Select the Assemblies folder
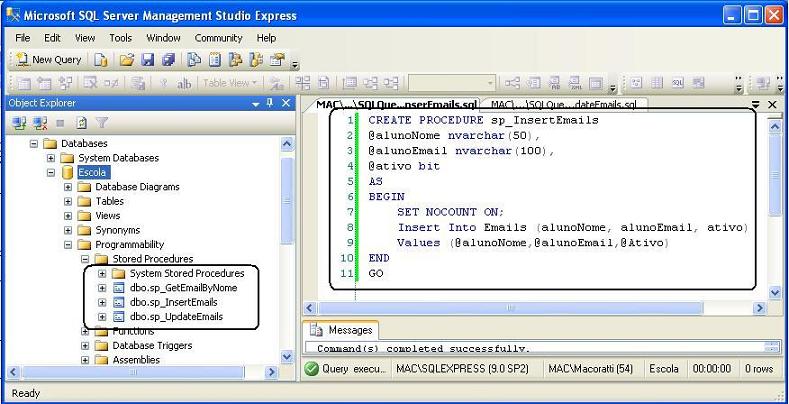This screenshot has height=404, width=789. [x=136, y=360]
